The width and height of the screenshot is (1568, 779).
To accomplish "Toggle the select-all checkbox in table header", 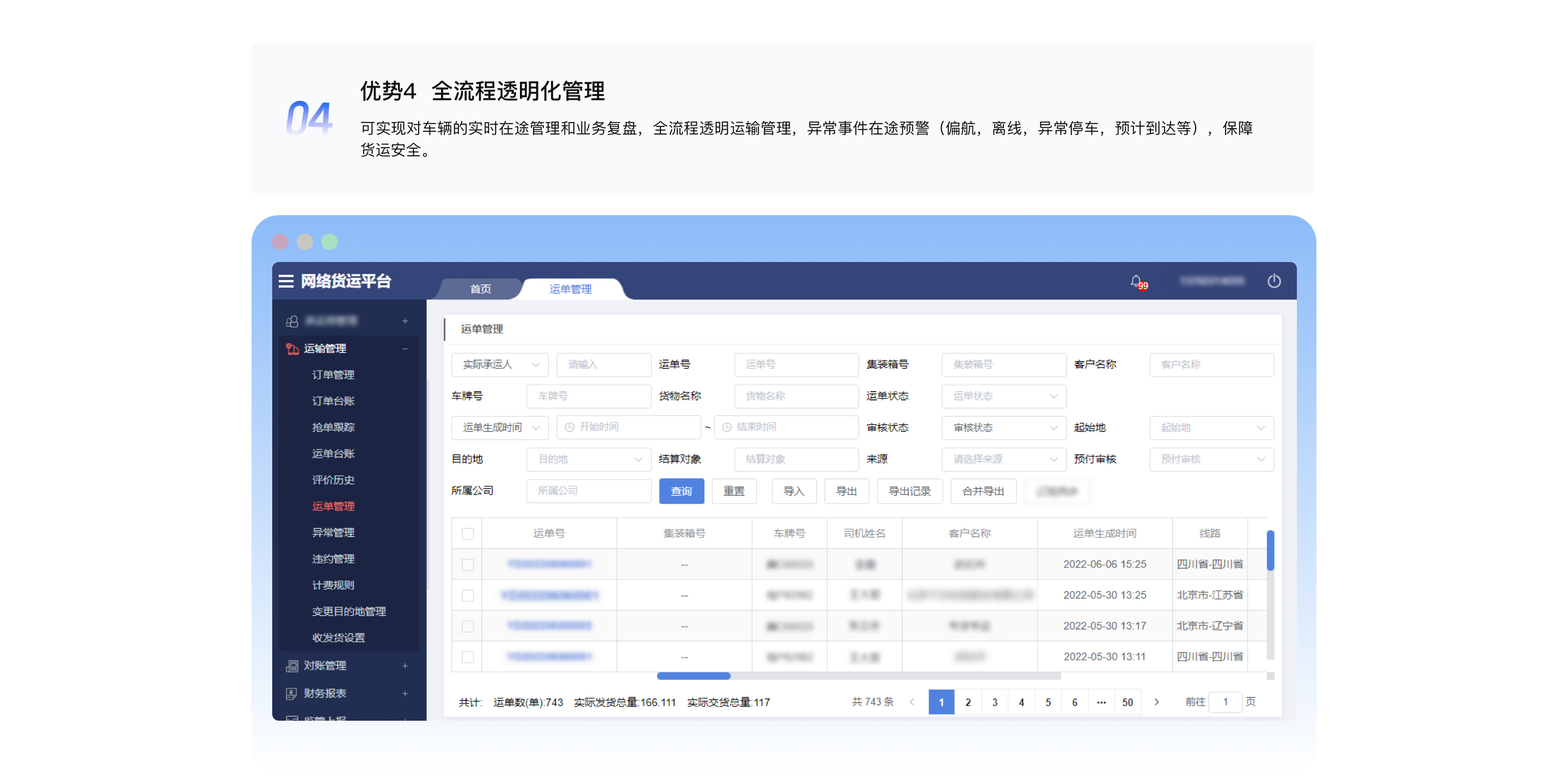I will click(468, 533).
